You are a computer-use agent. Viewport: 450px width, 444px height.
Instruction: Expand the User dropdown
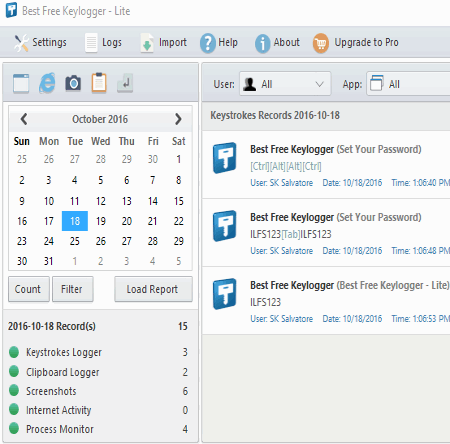point(285,84)
